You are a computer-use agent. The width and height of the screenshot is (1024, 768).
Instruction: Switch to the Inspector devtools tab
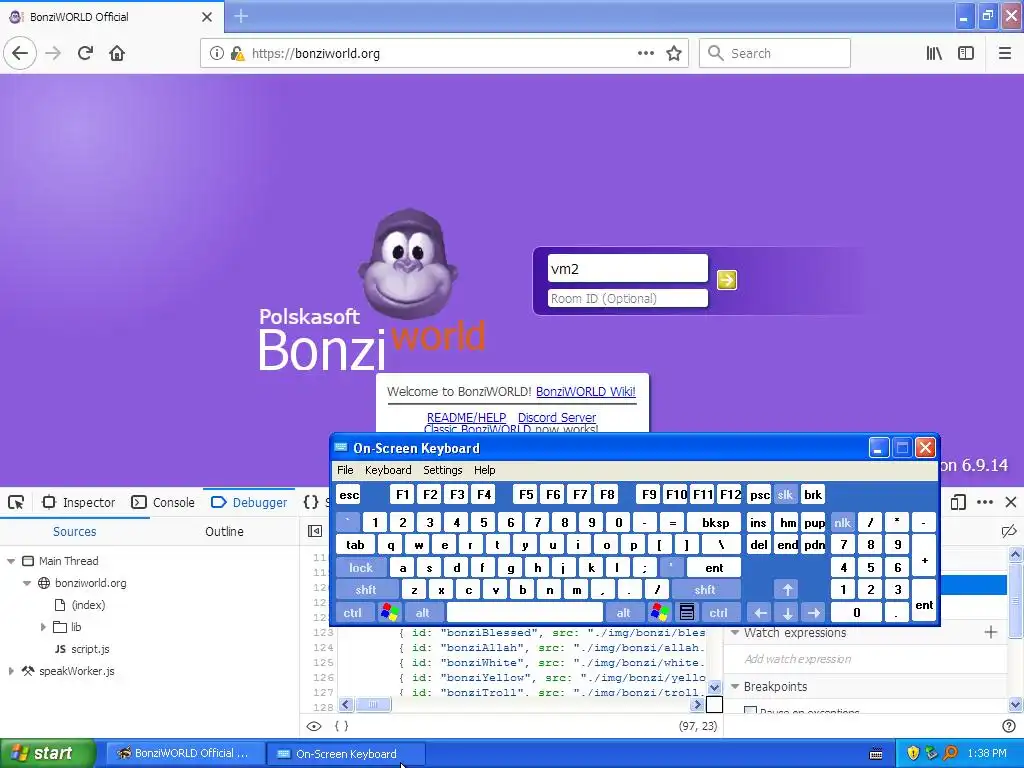[79, 502]
